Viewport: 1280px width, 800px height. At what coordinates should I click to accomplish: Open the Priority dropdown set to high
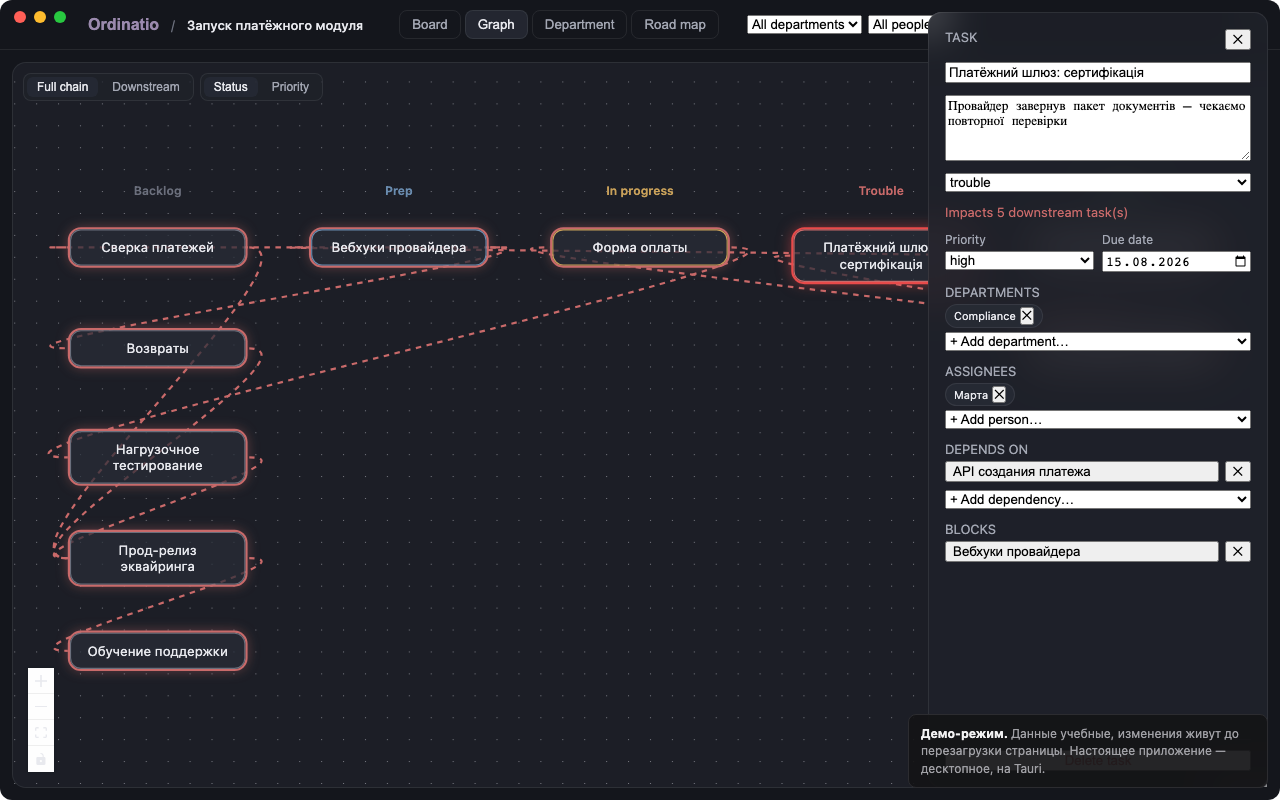[x=1019, y=260]
